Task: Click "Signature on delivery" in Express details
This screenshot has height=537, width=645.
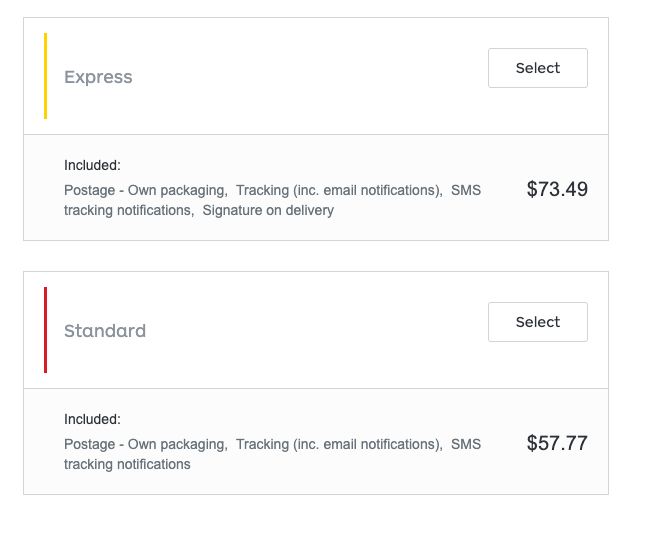Action: tap(268, 210)
